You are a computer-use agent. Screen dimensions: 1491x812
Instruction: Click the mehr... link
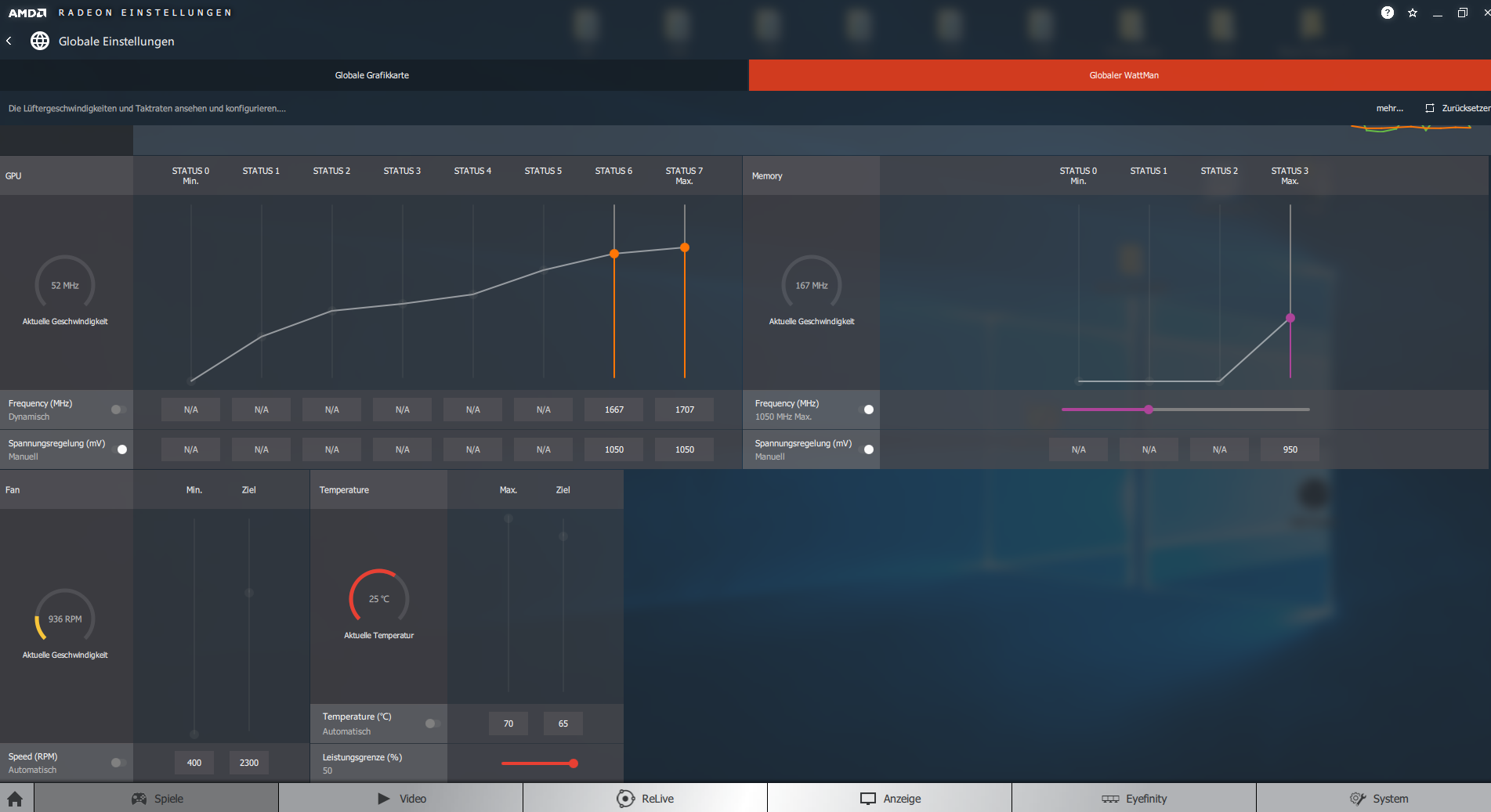1390,108
